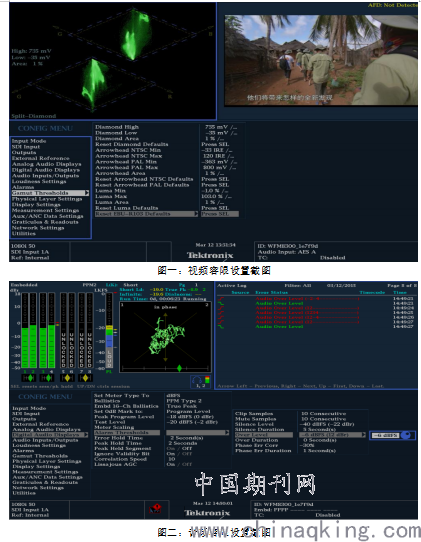Expand the highlighted Digital Audio Displays arrow in figure two
The height and width of the screenshot is (542, 421).
click(86, 434)
